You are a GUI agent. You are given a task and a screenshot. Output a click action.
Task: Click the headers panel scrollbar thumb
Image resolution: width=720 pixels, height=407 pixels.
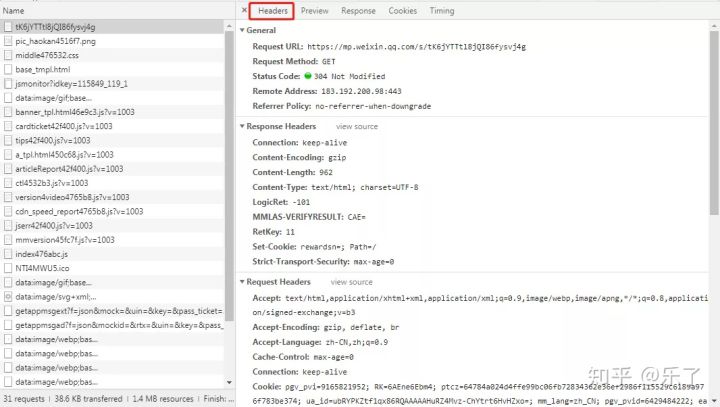(x=714, y=123)
